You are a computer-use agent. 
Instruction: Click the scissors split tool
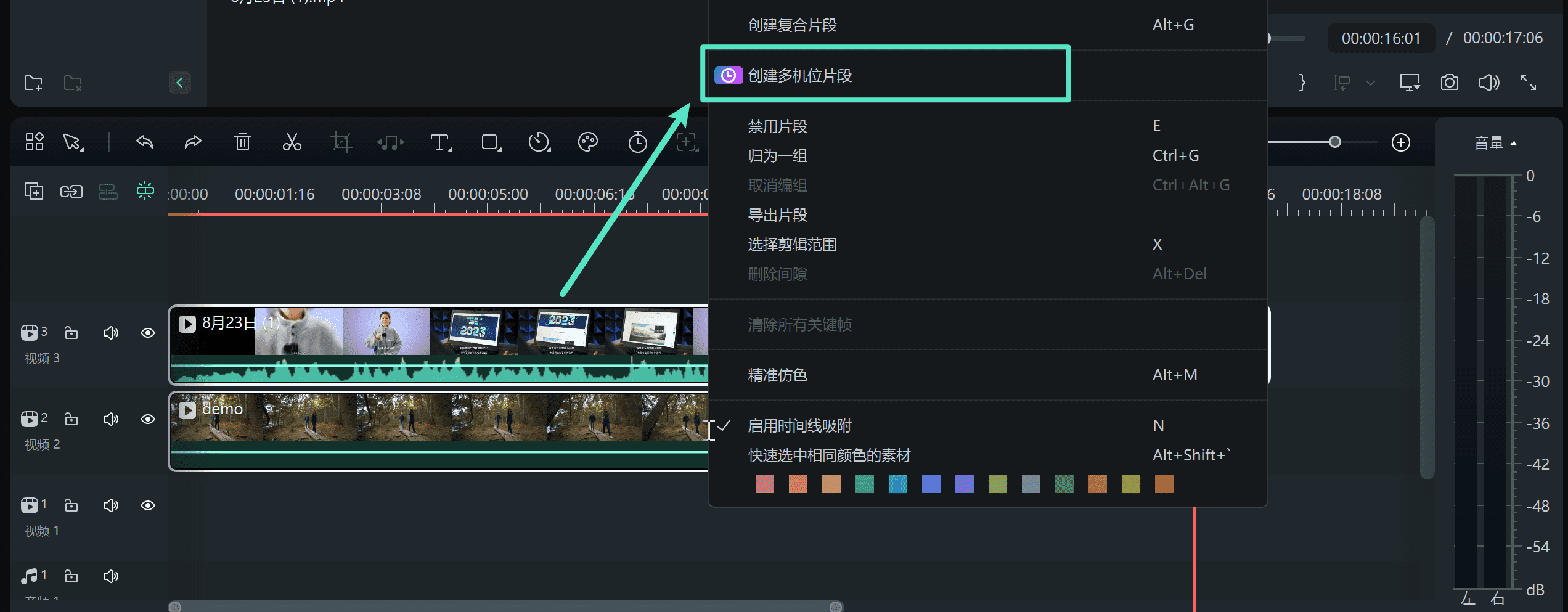pos(292,142)
